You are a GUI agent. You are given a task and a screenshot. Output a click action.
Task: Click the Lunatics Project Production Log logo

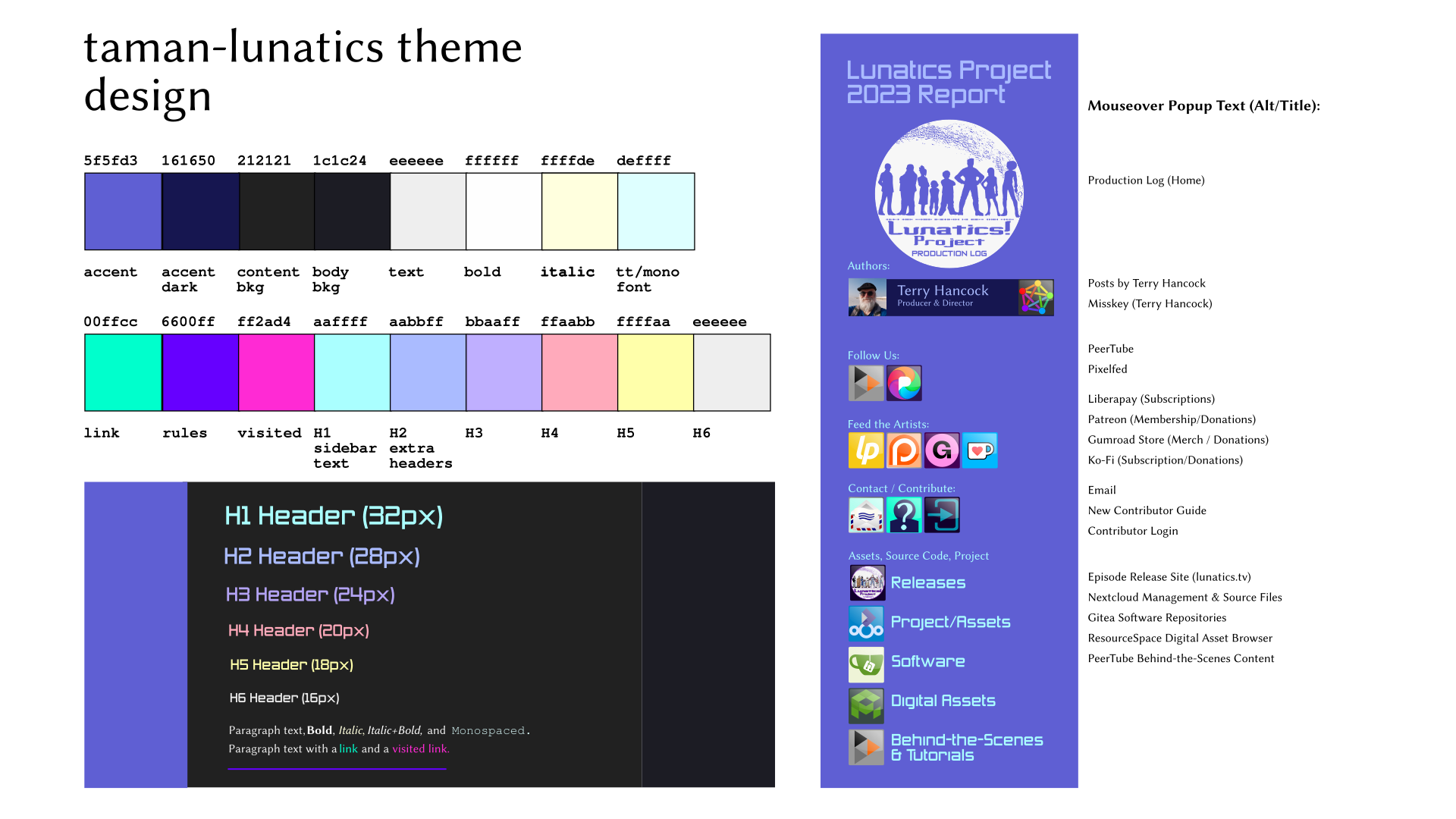pos(949,194)
